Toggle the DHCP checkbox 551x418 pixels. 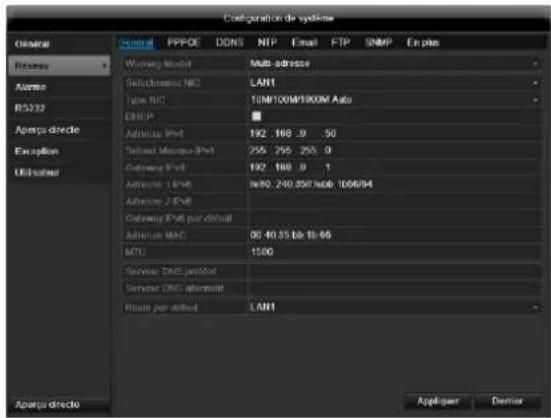click(x=257, y=116)
